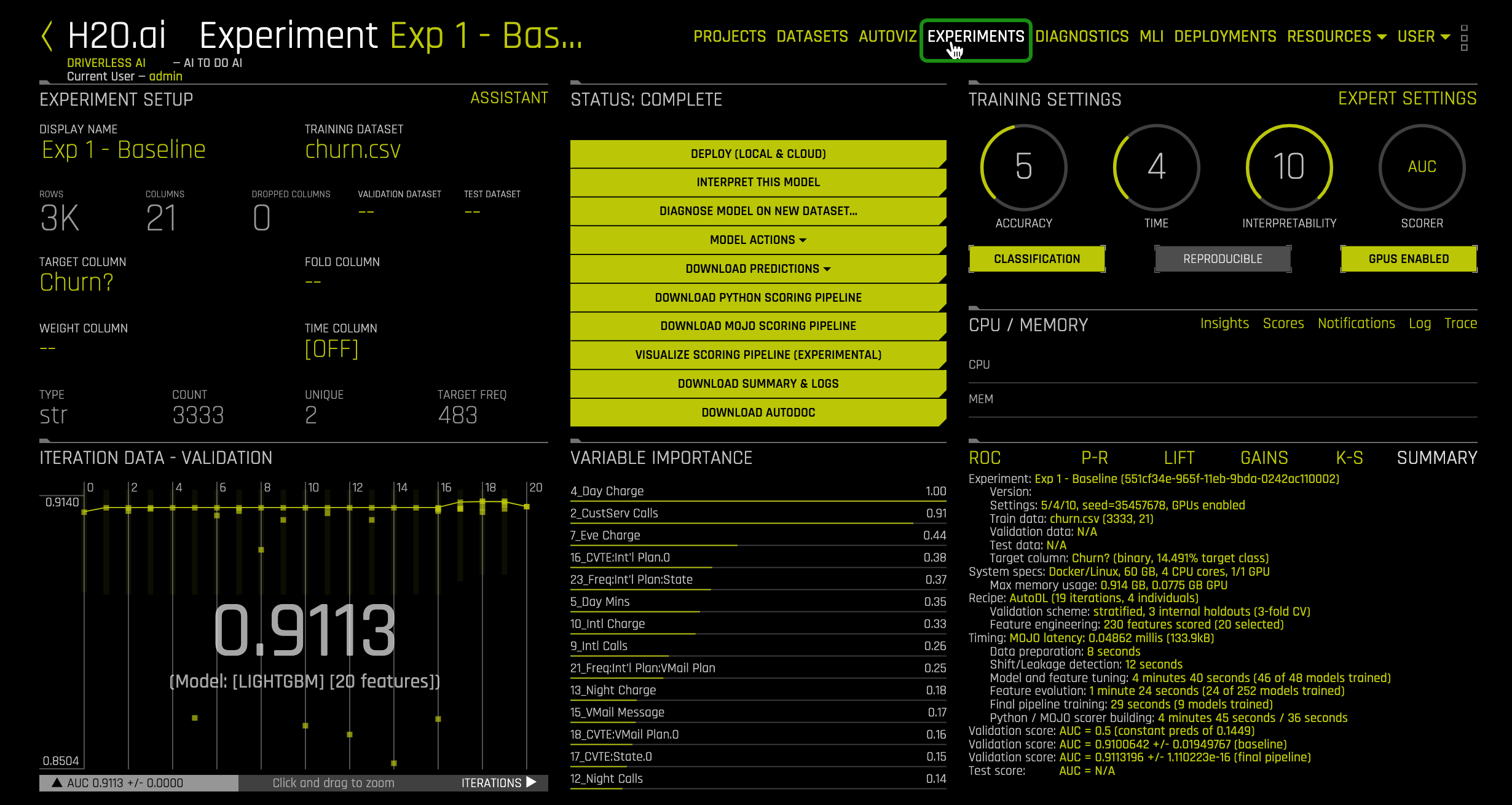Open the MLI page
1512x805 pixels.
coord(1151,36)
